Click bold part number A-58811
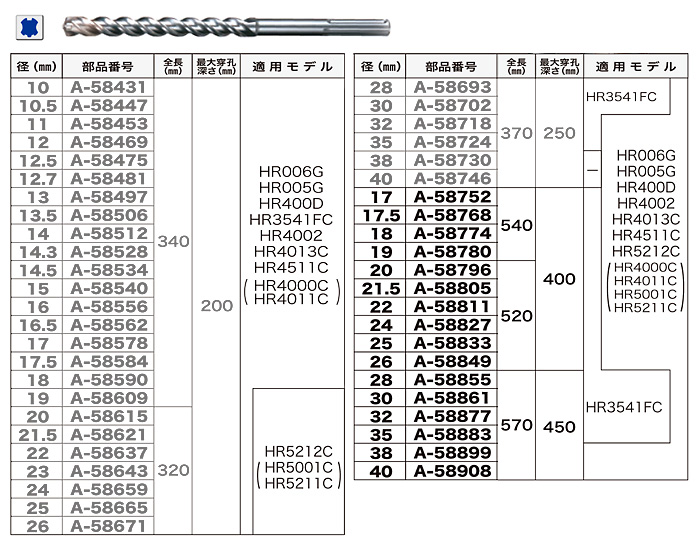700x550 pixels. click(x=453, y=307)
